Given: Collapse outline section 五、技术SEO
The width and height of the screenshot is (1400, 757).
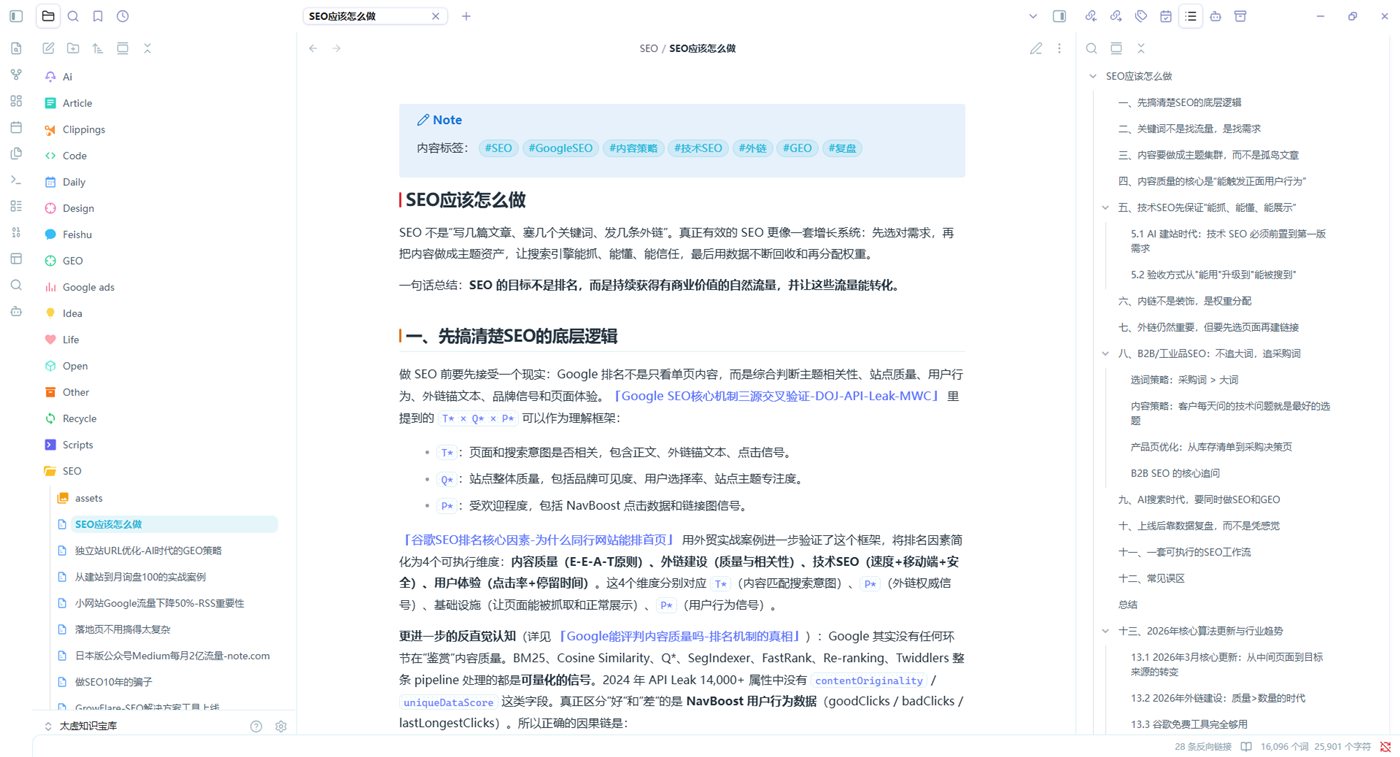Looking at the screenshot, I should [1105, 207].
